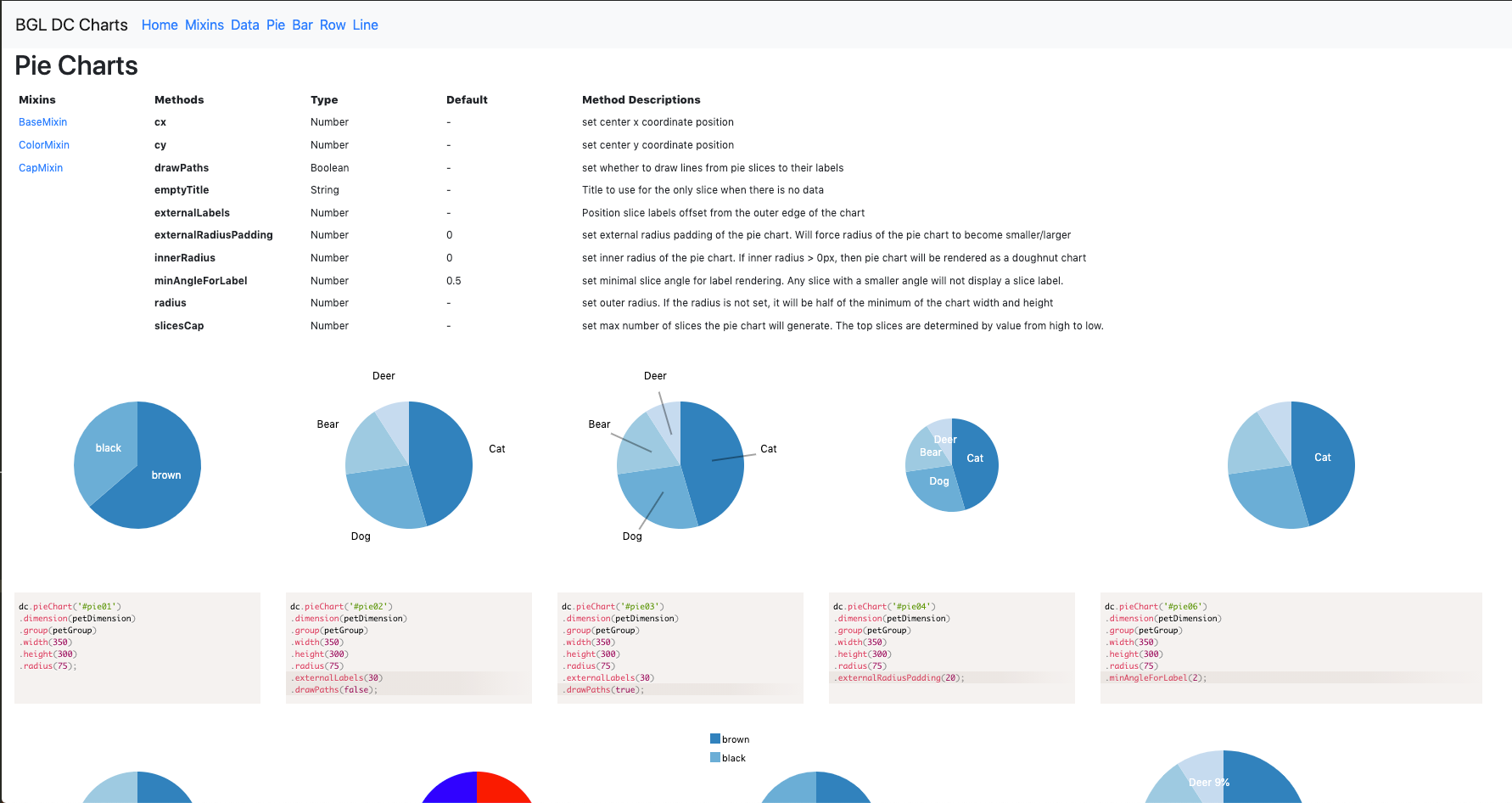Screen dimensions: 1512x803
Task: Click the minAngleForLabel method name
Action: pyautogui.click(x=201, y=281)
